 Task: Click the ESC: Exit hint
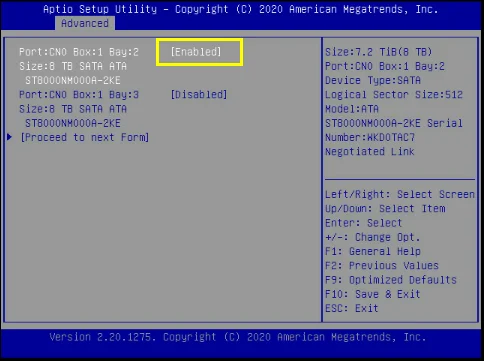352,308
